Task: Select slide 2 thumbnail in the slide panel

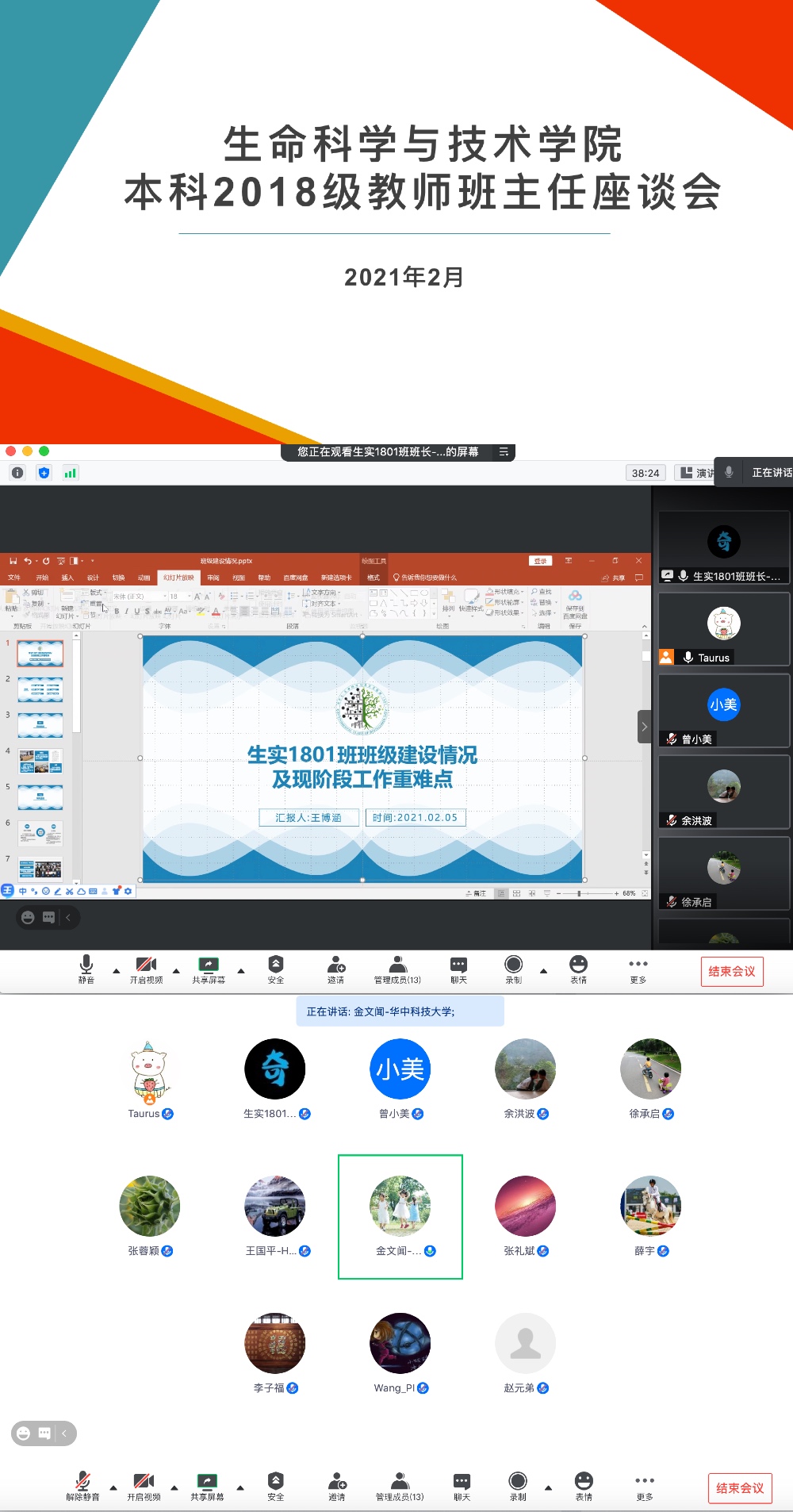Action: (x=40, y=689)
